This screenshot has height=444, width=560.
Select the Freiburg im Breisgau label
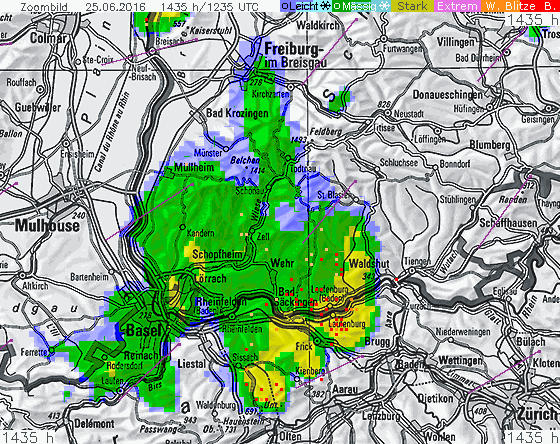click(x=291, y=55)
